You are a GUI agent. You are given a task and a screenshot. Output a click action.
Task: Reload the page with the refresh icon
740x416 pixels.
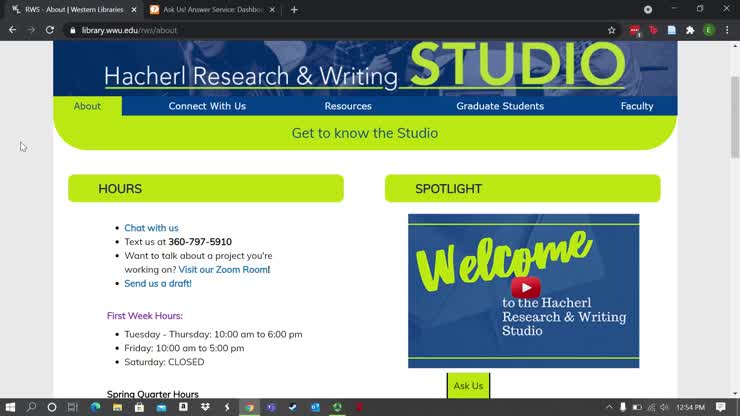pyautogui.click(x=50, y=30)
